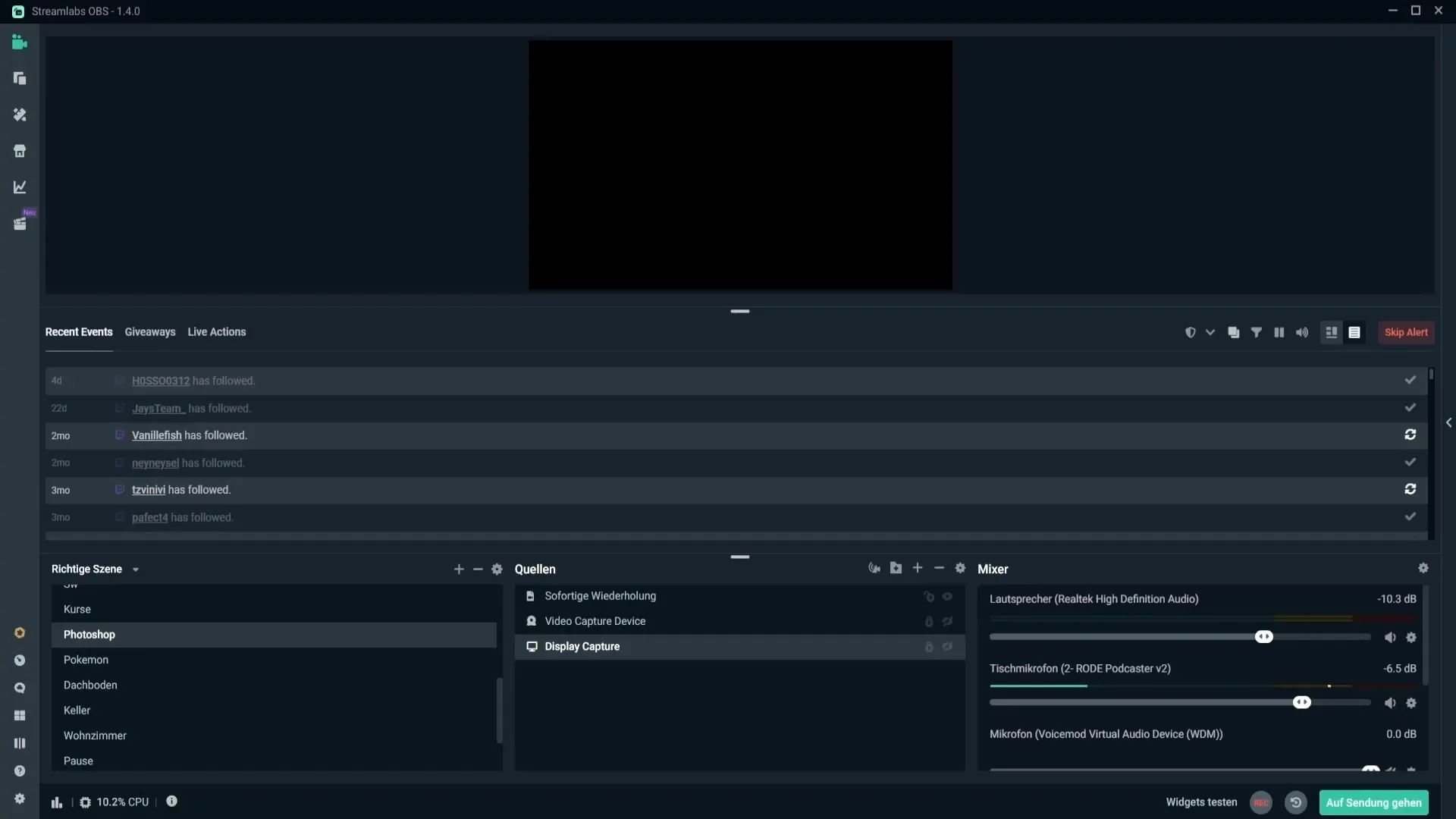Repeat the alert for tzvinivi follow

click(1410, 490)
